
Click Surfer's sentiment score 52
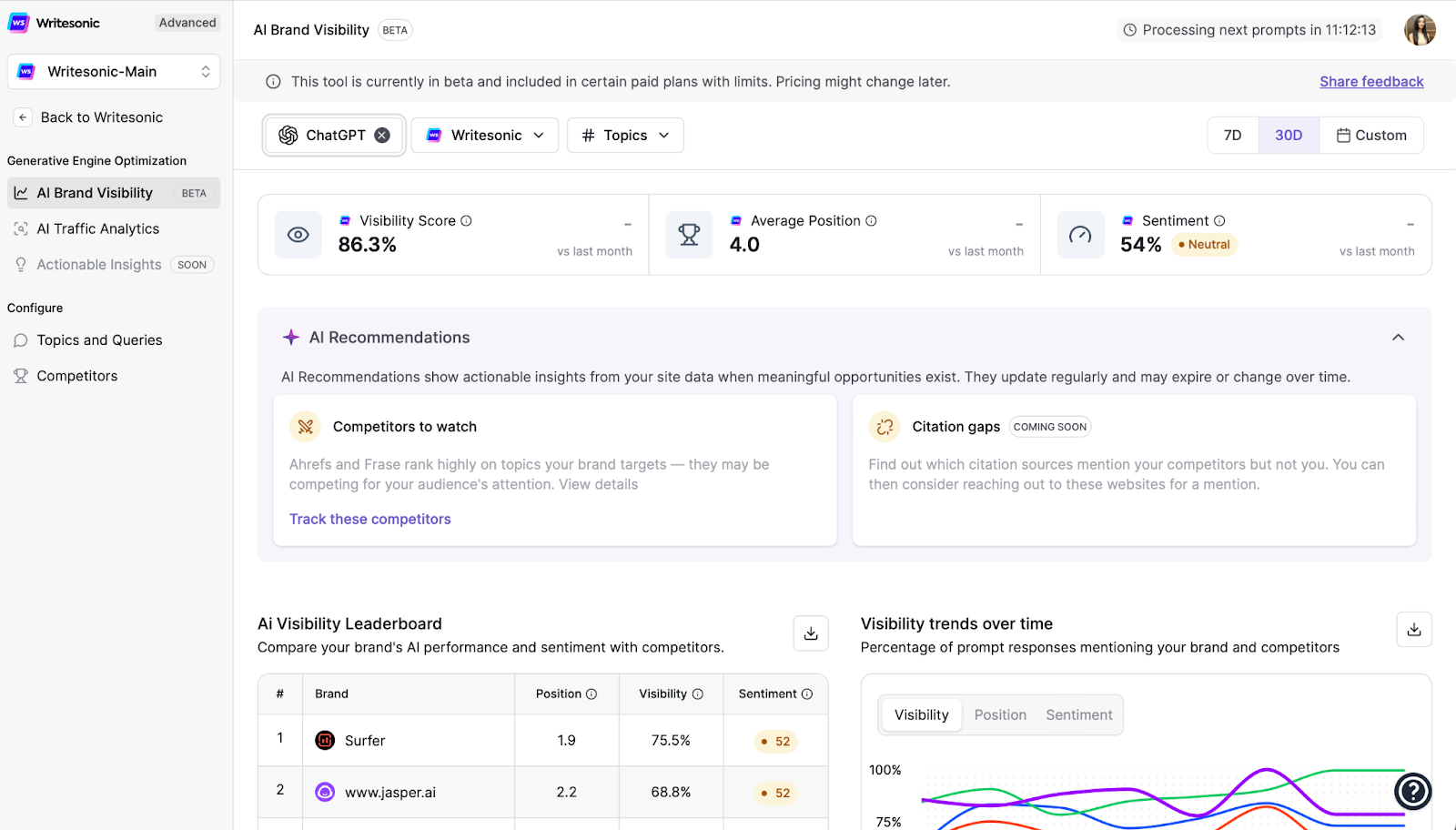[776, 742]
